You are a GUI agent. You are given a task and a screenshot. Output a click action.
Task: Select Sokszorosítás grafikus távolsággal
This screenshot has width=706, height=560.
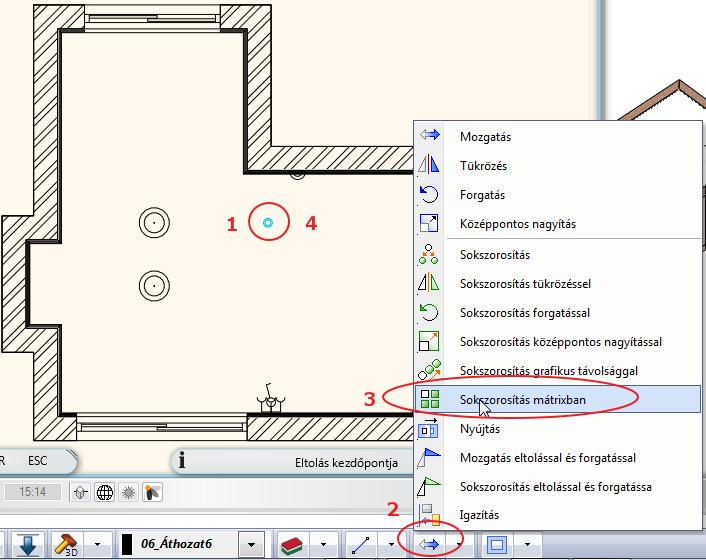(x=557, y=371)
